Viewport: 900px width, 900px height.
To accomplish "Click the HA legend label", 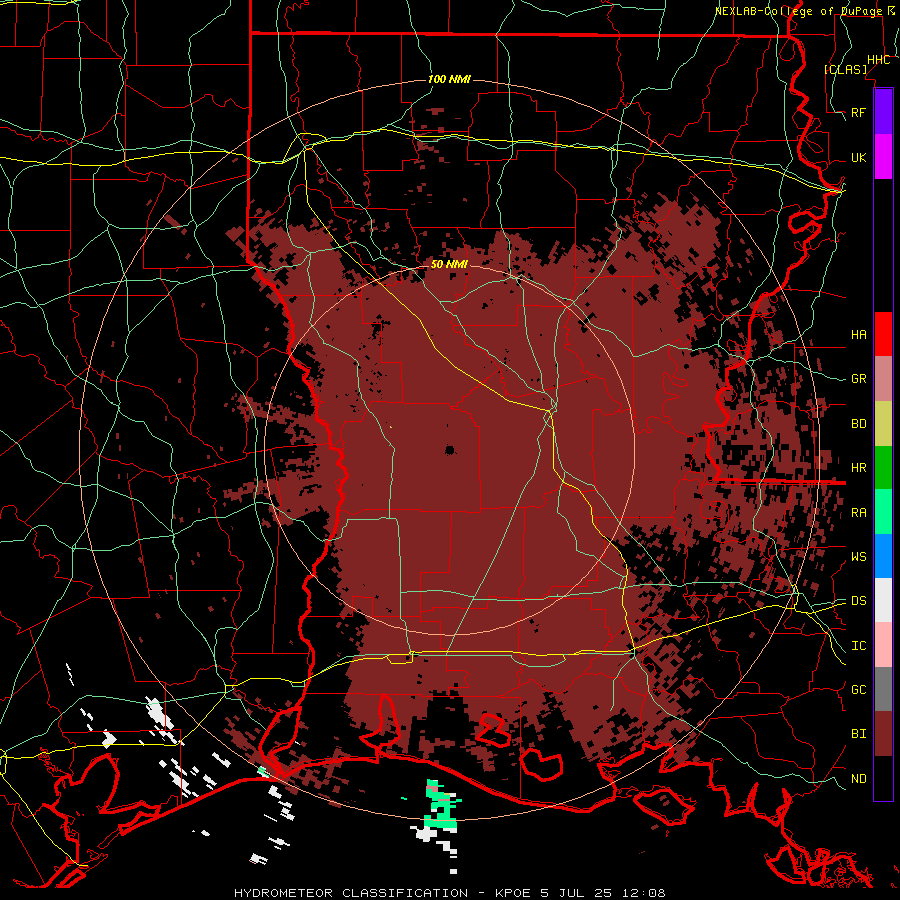I will [859, 335].
